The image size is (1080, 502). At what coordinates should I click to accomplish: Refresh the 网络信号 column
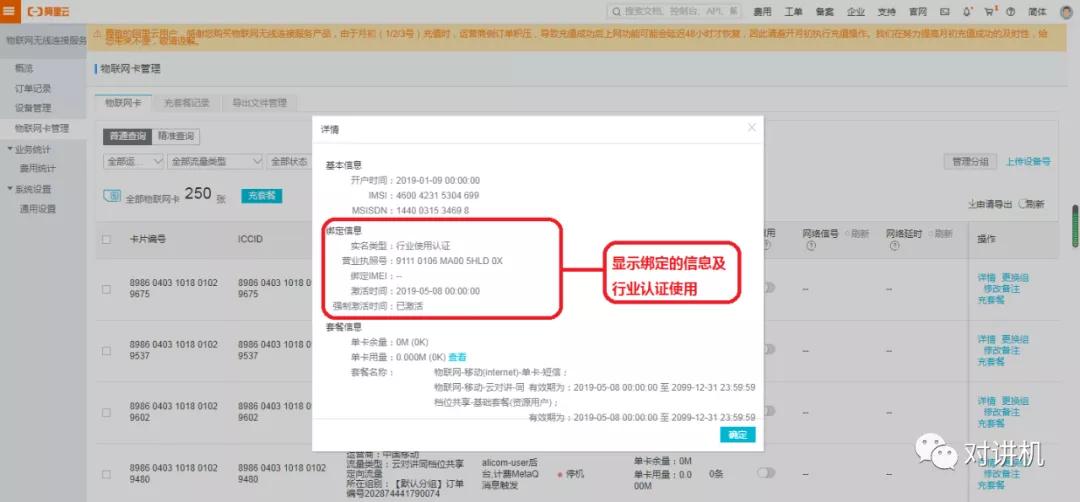(857, 233)
